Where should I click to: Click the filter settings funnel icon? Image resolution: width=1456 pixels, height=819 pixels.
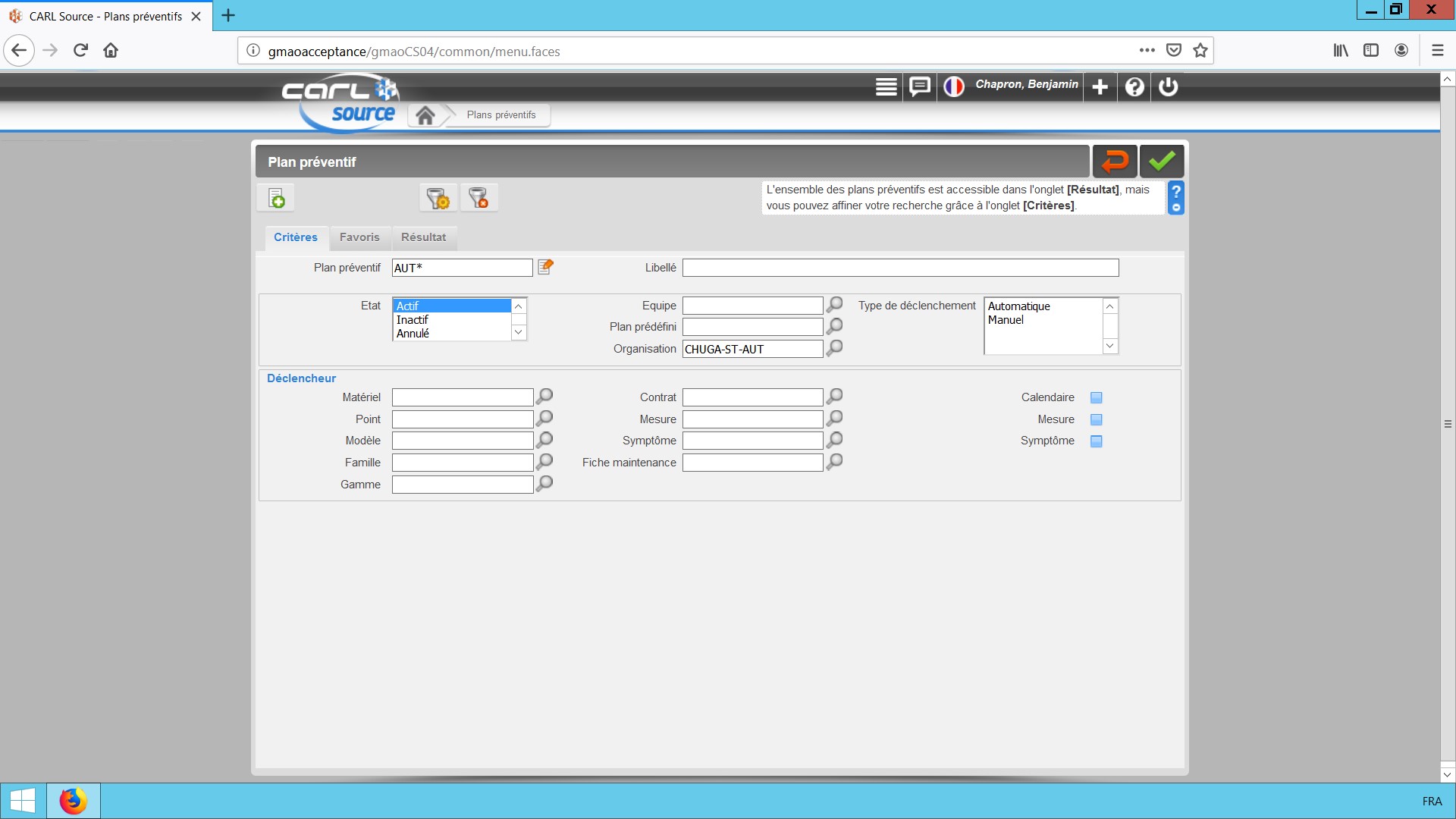pyautogui.click(x=438, y=199)
